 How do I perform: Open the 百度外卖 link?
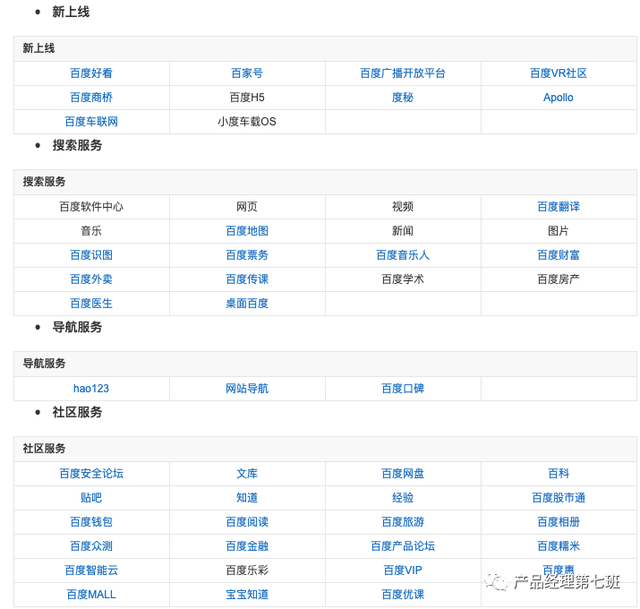(x=91, y=279)
